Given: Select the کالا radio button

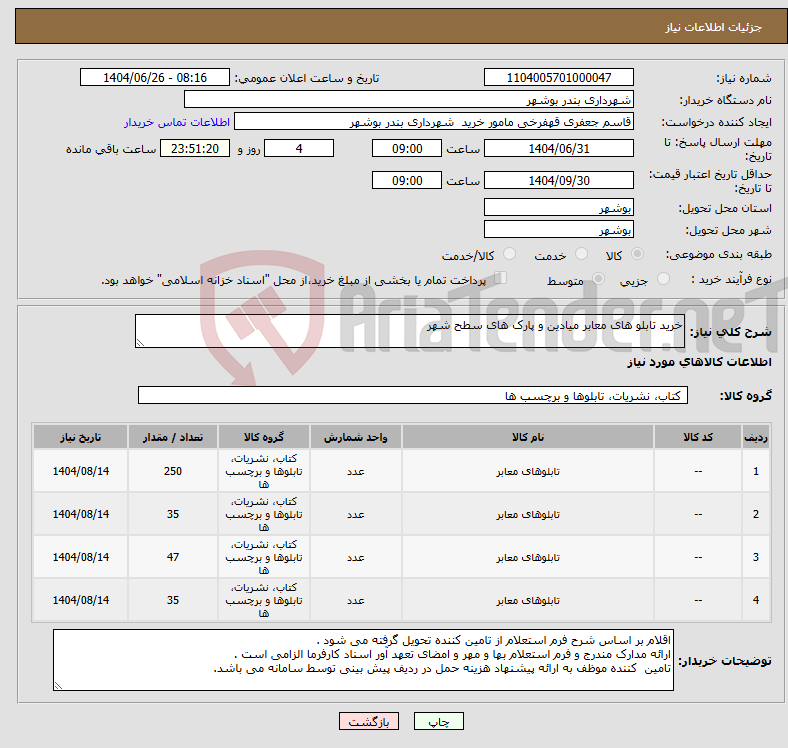Looking at the screenshot, I should [x=637, y=254].
